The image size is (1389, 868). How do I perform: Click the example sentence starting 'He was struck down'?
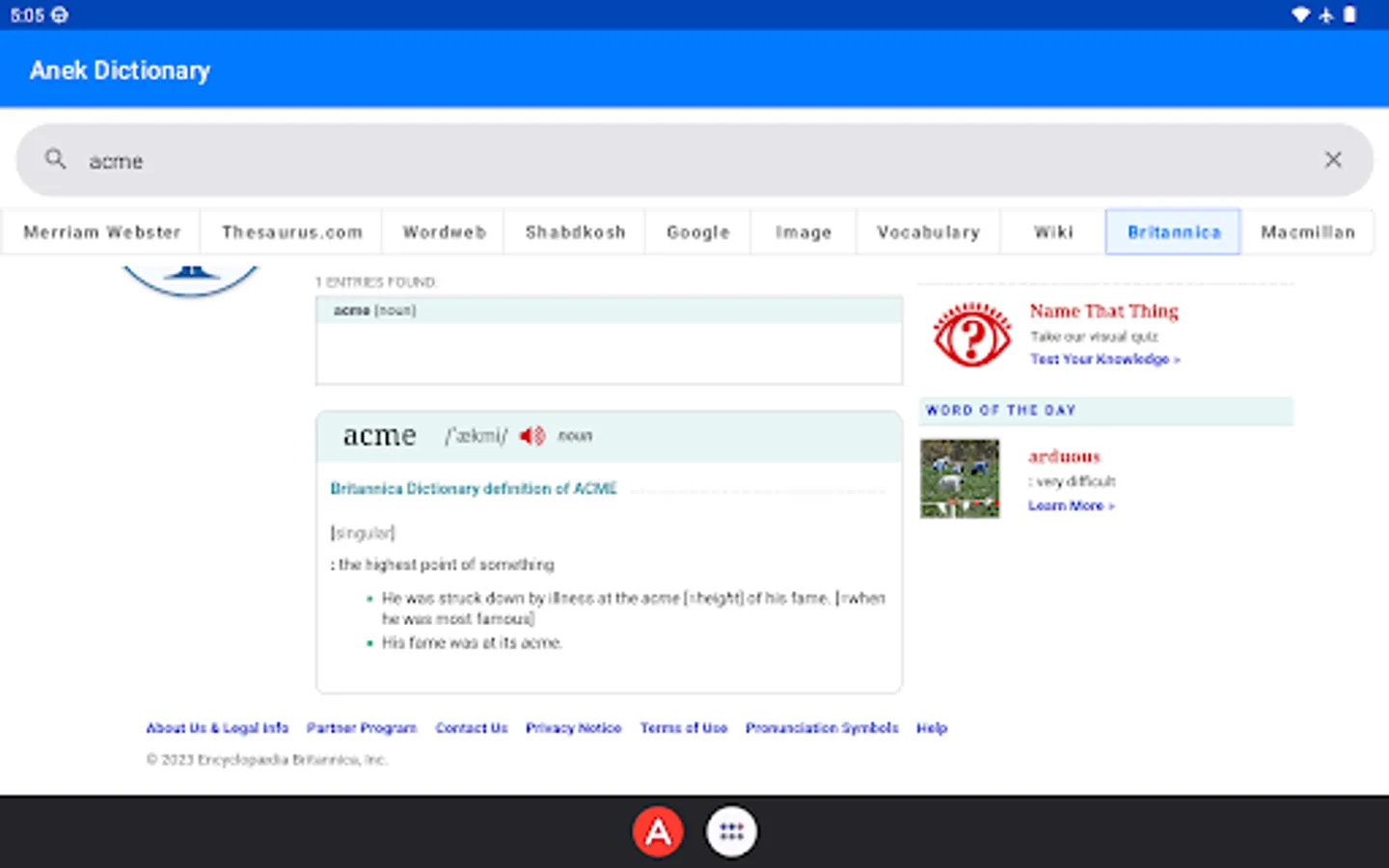634,609
